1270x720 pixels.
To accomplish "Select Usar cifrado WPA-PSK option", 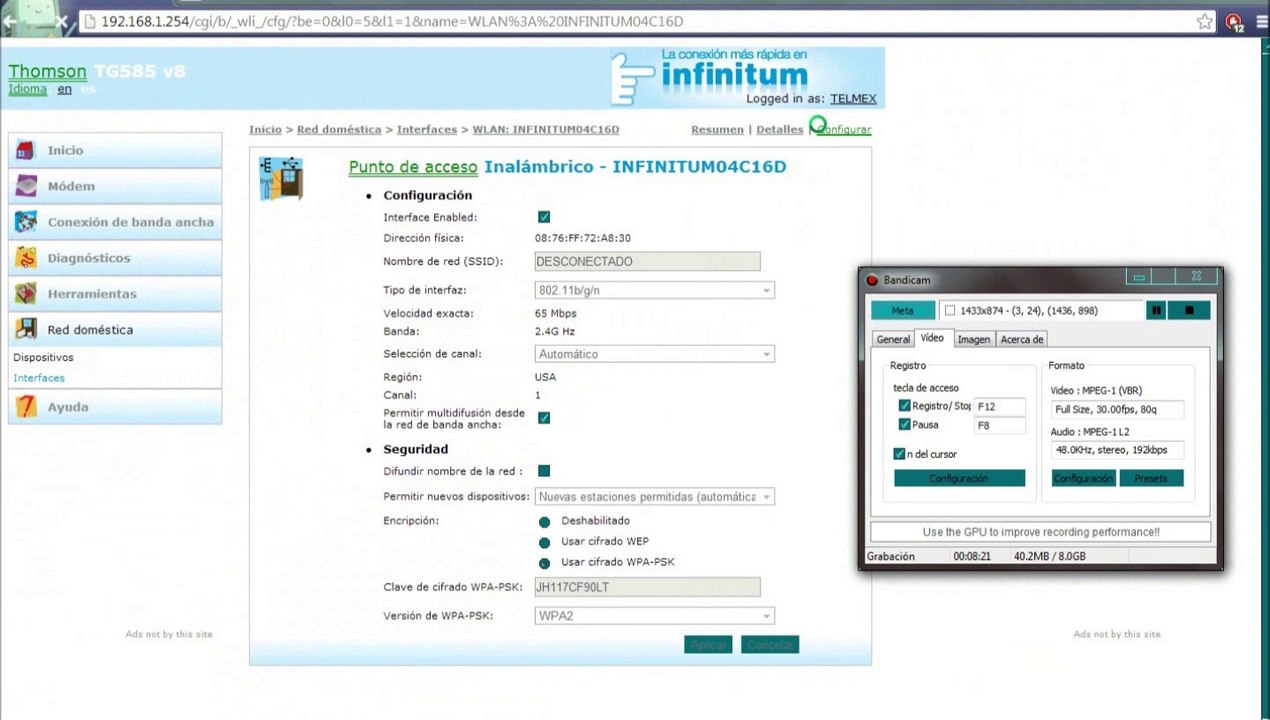I will click(544, 563).
